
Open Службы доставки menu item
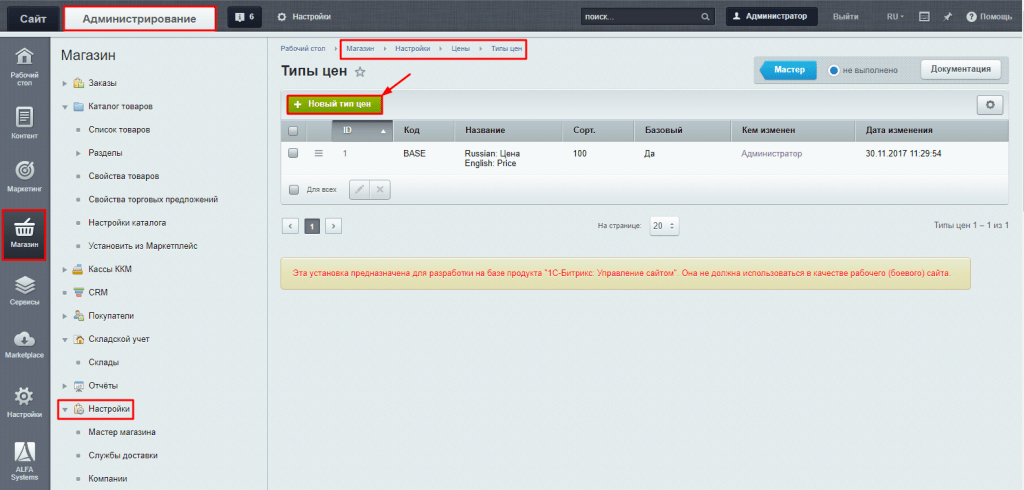(123, 455)
